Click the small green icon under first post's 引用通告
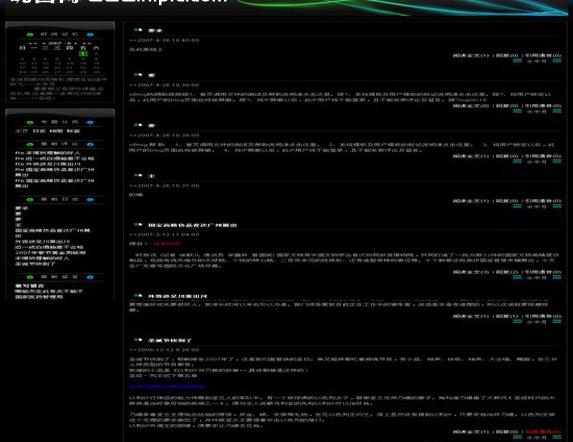This screenshot has width=573, height=442. coord(557,61)
